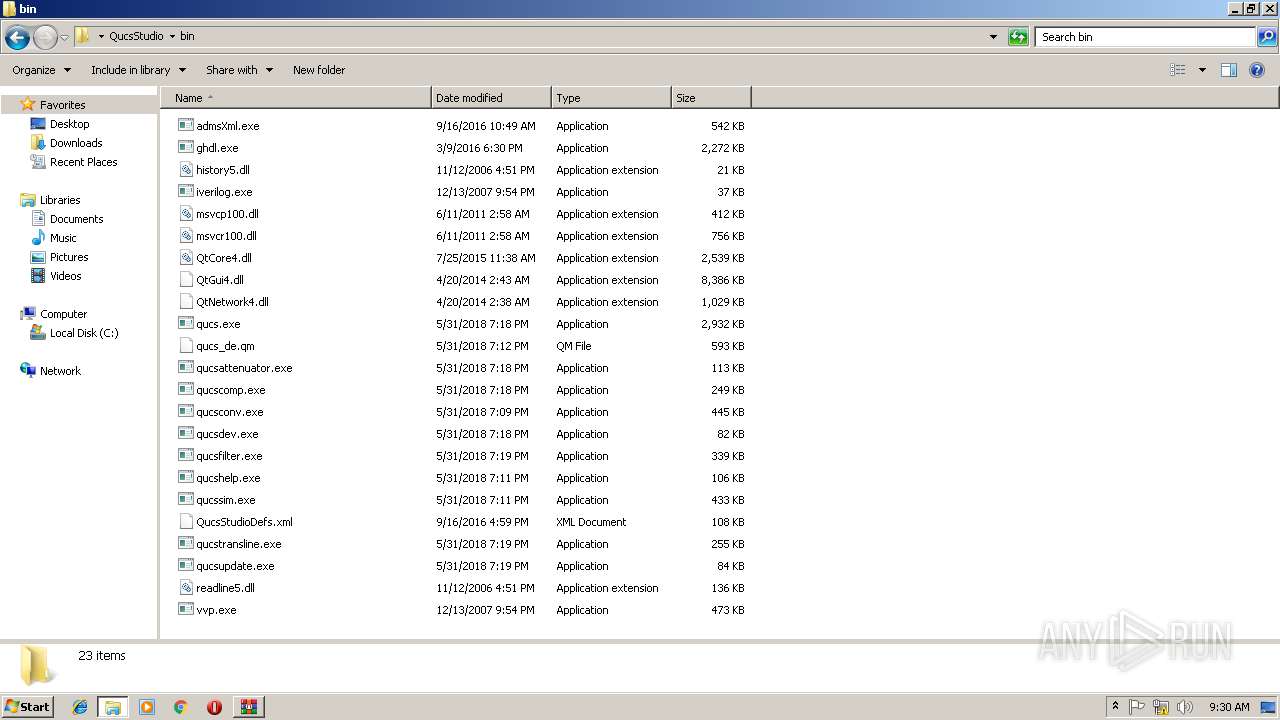Image resolution: width=1280 pixels, height=720 pixels.
Task: Show the preview pane icon
Action: point(1229,70)
